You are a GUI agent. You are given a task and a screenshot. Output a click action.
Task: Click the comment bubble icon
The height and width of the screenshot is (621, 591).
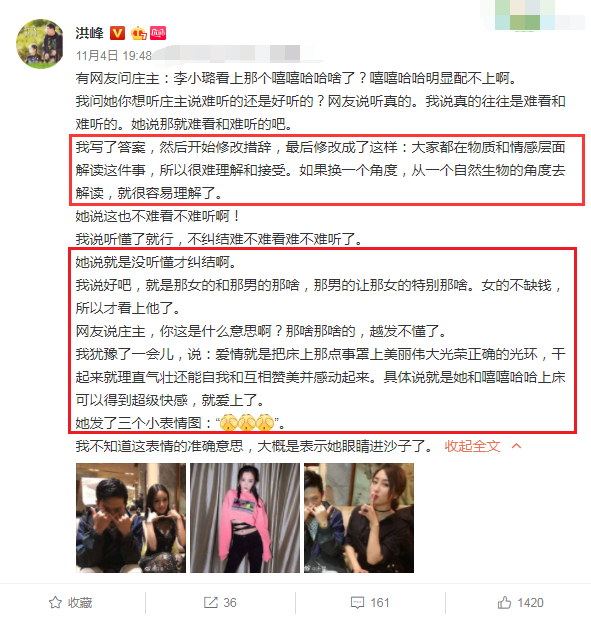pos(357,603)
